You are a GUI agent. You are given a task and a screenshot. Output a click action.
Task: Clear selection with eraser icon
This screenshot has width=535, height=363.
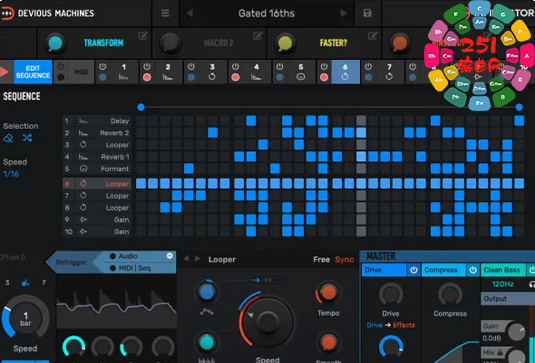tap(8, 138)
